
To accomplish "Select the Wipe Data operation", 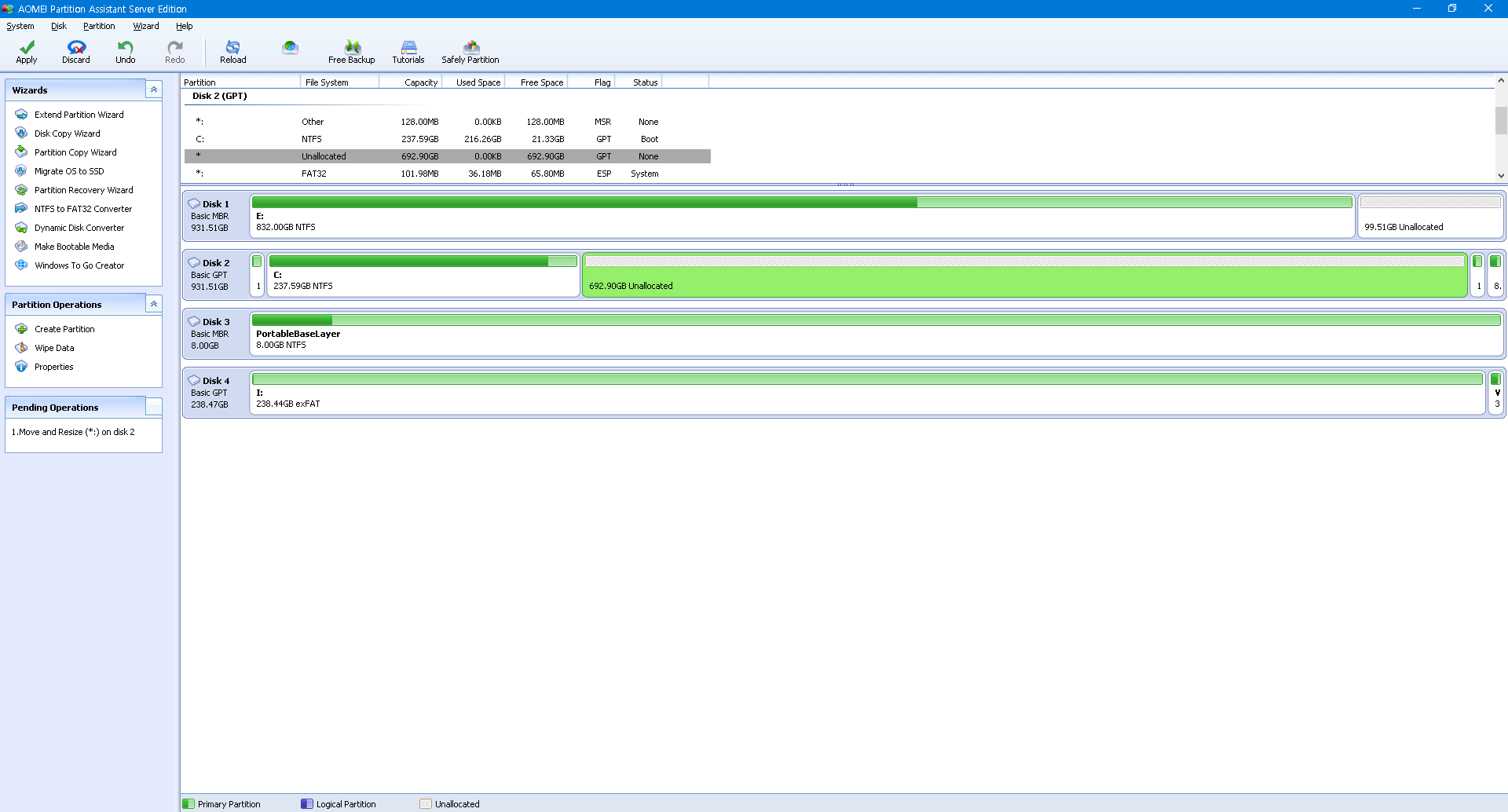I will (54, 348).
